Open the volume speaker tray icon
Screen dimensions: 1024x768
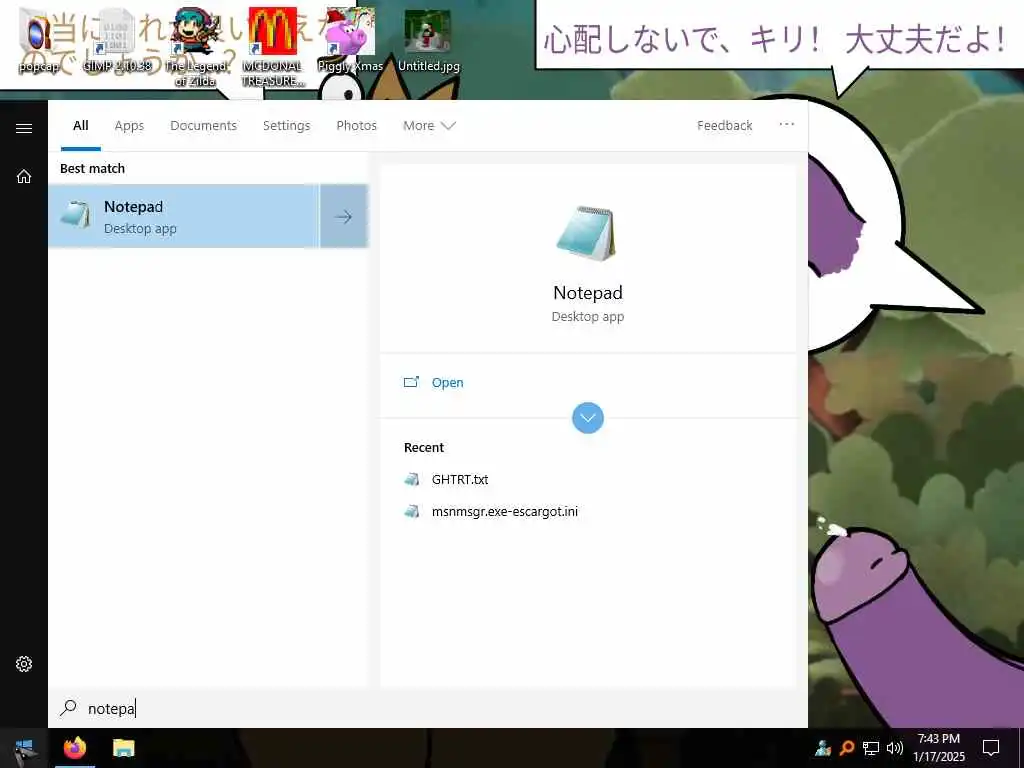click(894, 748)
